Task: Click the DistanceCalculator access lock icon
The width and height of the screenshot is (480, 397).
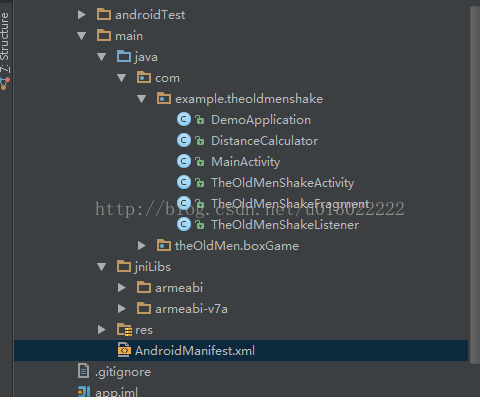Action: pyautogui.click(x=200, y=141)
